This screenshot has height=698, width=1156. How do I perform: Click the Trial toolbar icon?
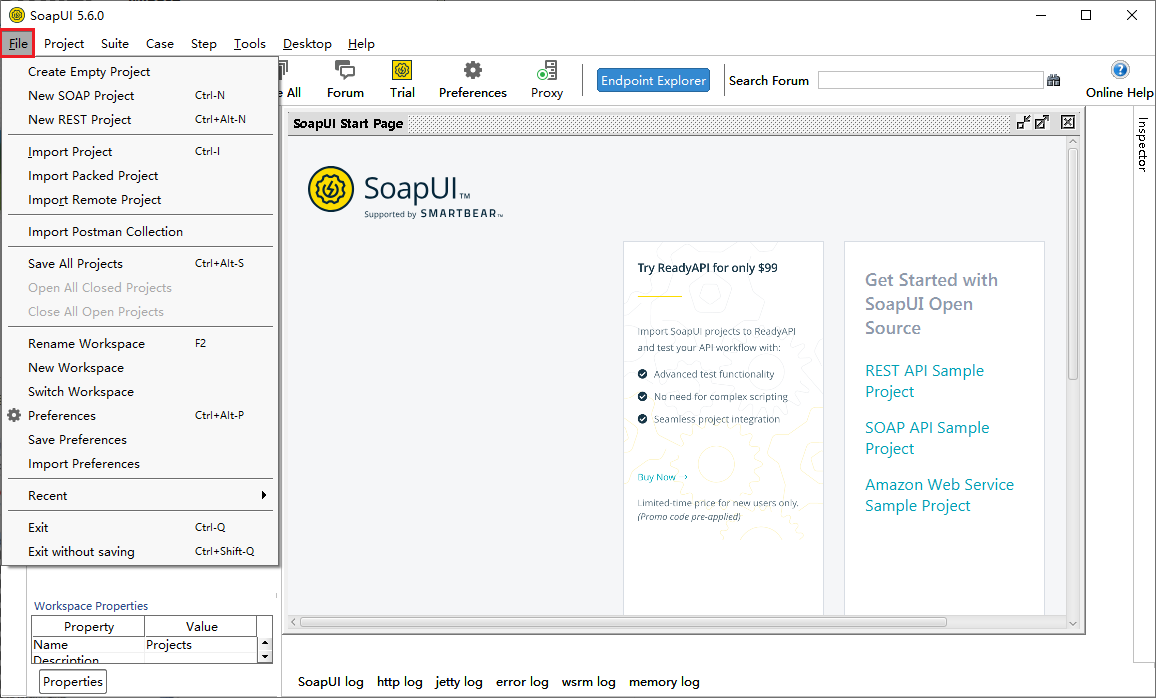402,80
